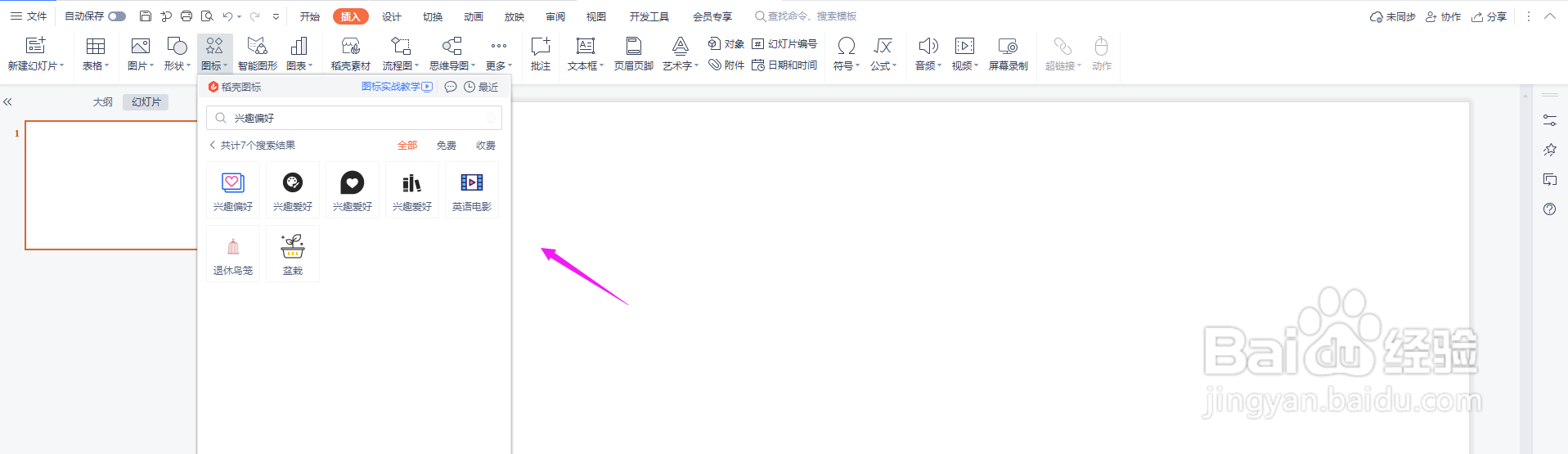This screenshot has width=1568, height=454.
Task: Add a comment with 批注
Action: 540,54
